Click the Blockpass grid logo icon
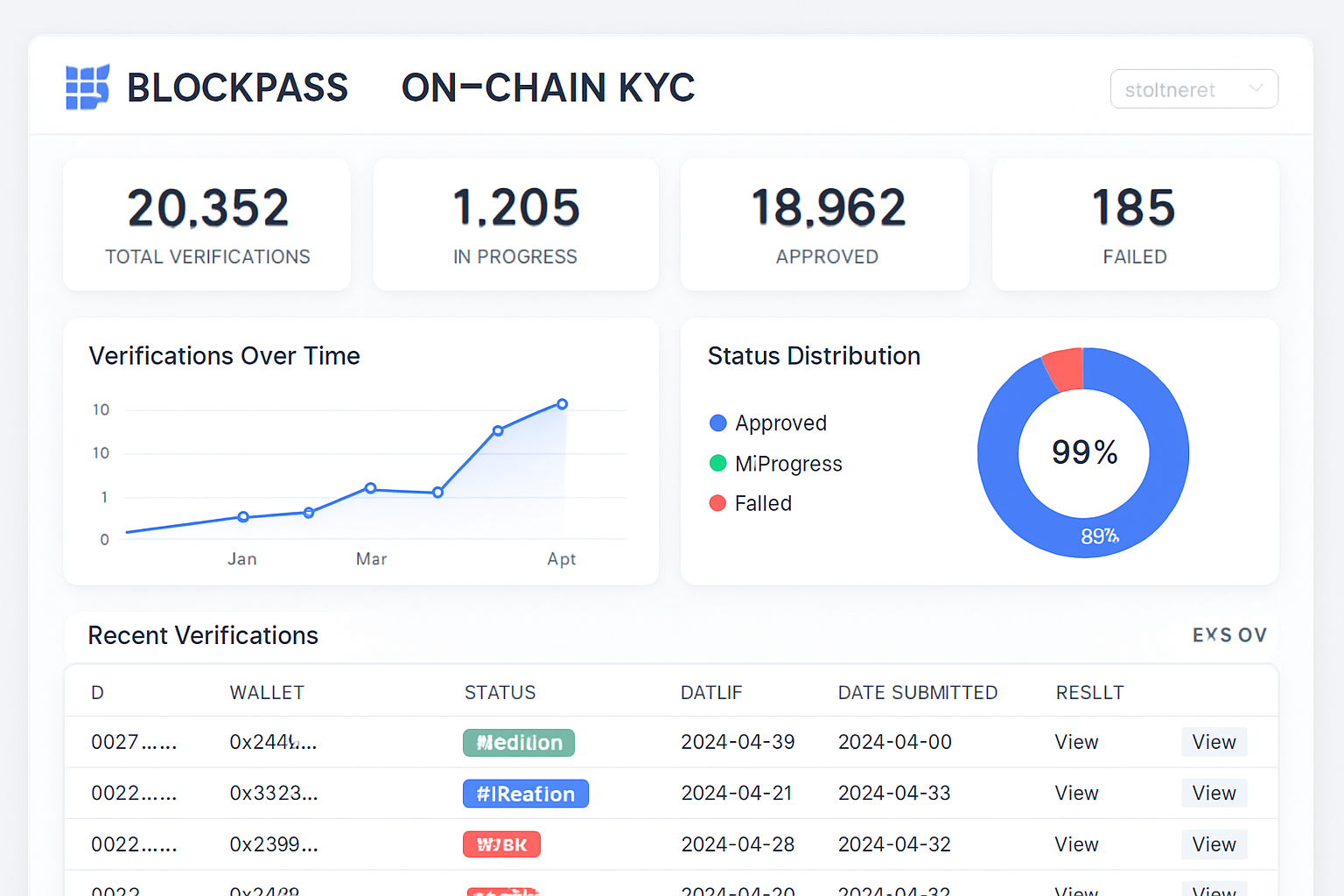This screenshot has height=896, width=1344. tap(87, 87)
